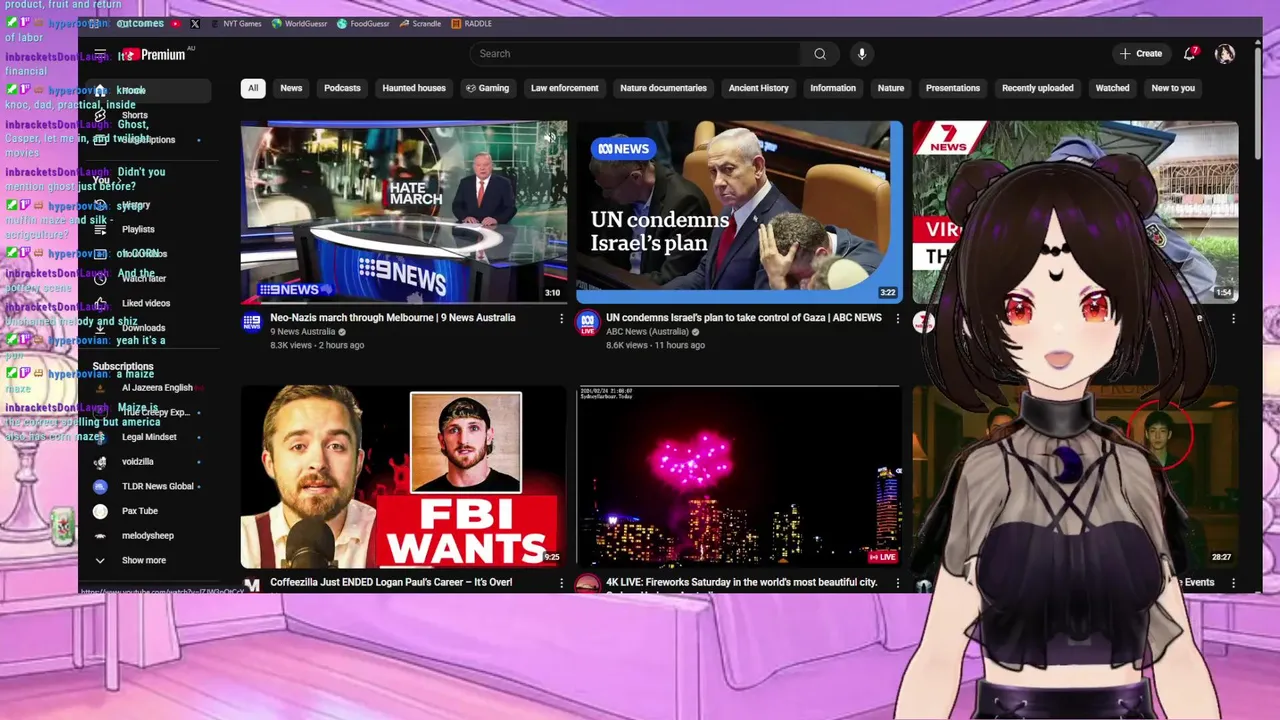Start voice search with the microphone
1280x720 pixels.
[x=862, y=54]
